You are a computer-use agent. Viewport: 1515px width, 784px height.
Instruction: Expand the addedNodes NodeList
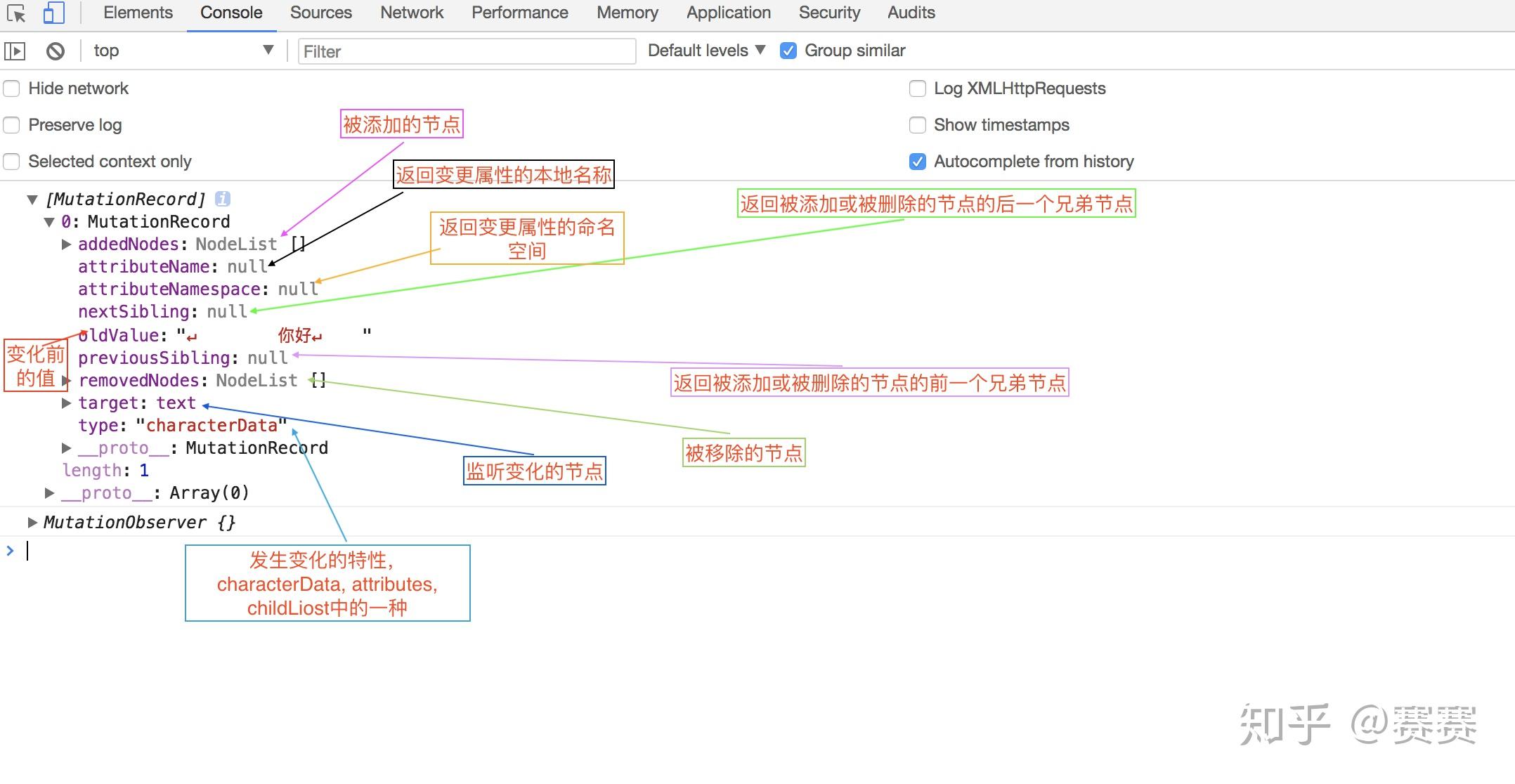(65, 244)
